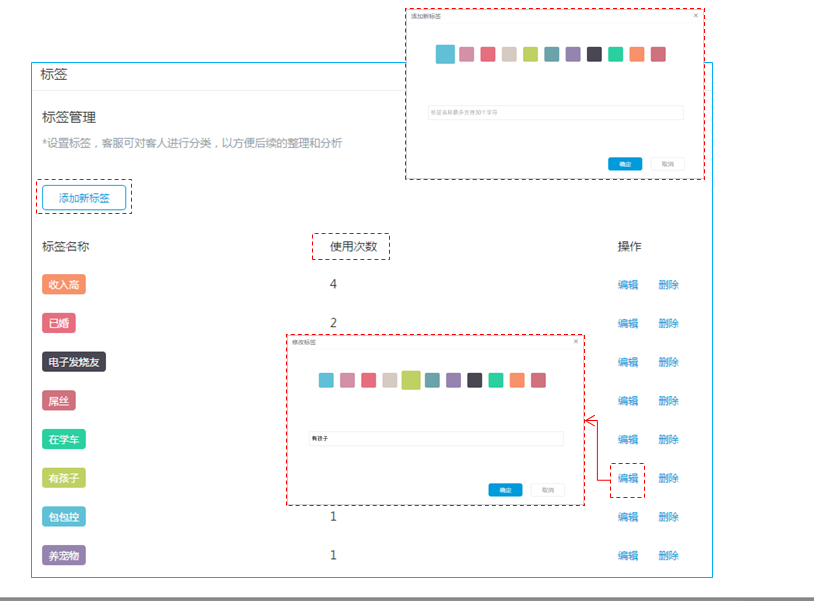Delete the 已婚 tag
814x601 pixels.
[668, 324]
